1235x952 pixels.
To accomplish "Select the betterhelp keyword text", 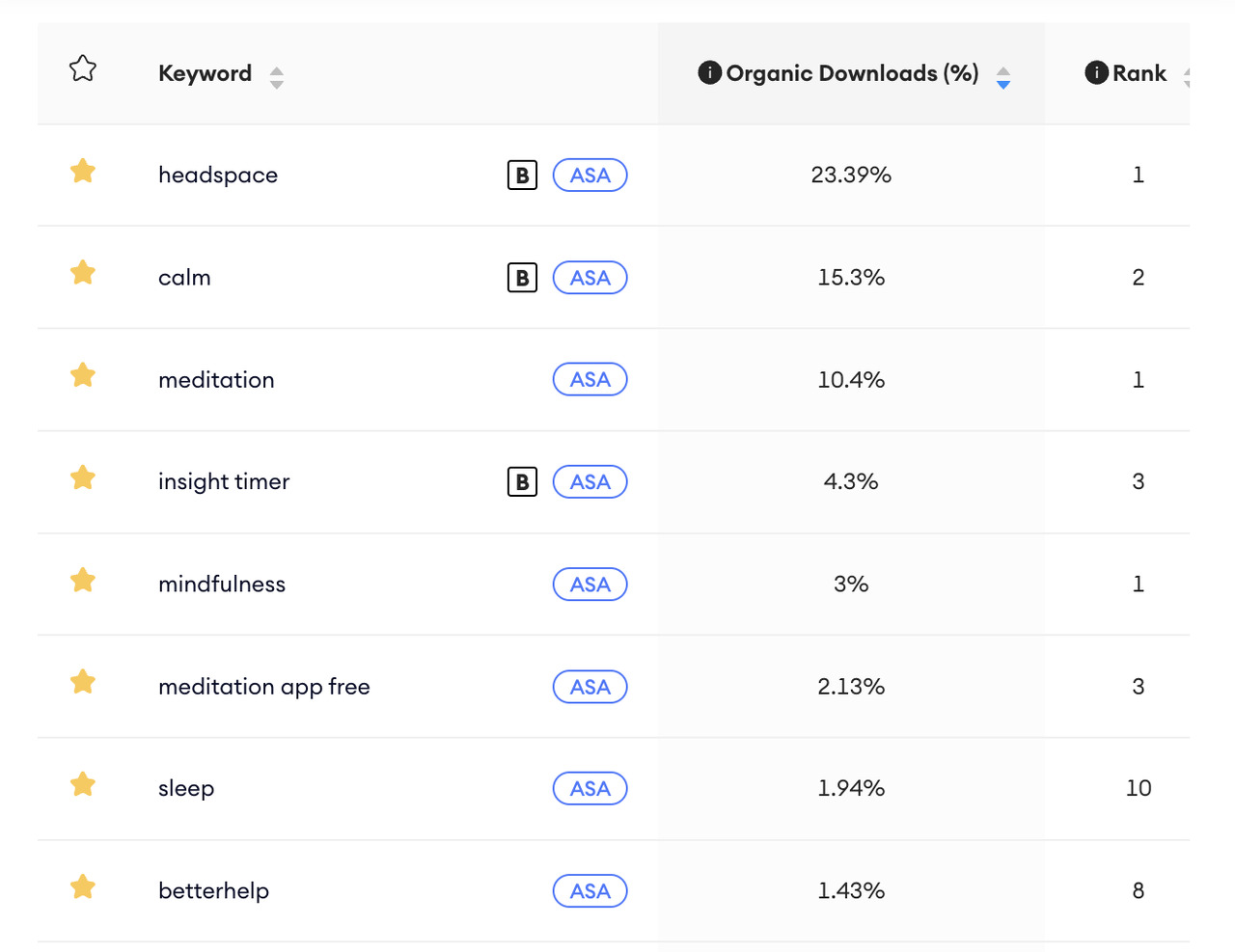I will coord(213,891).
